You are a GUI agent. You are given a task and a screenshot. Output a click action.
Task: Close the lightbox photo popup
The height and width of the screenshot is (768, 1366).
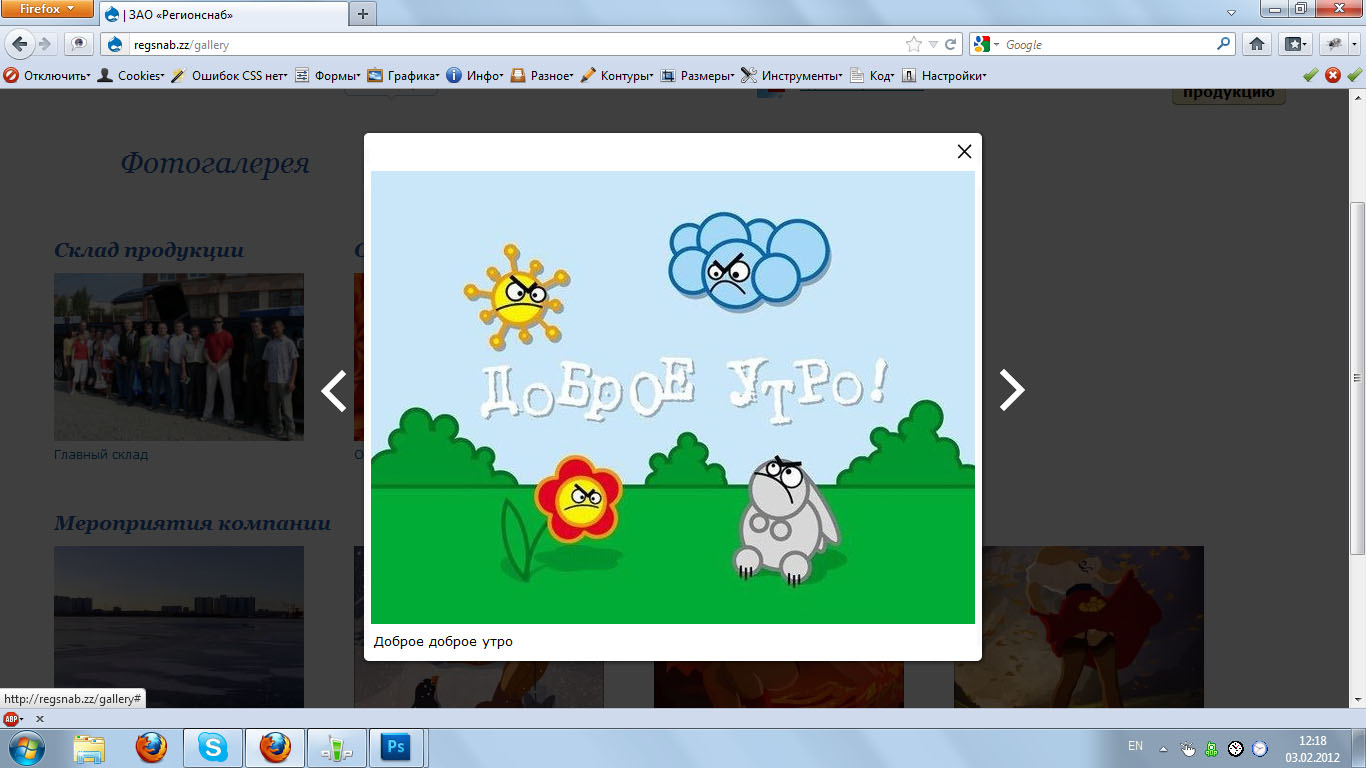coord(964,151)
